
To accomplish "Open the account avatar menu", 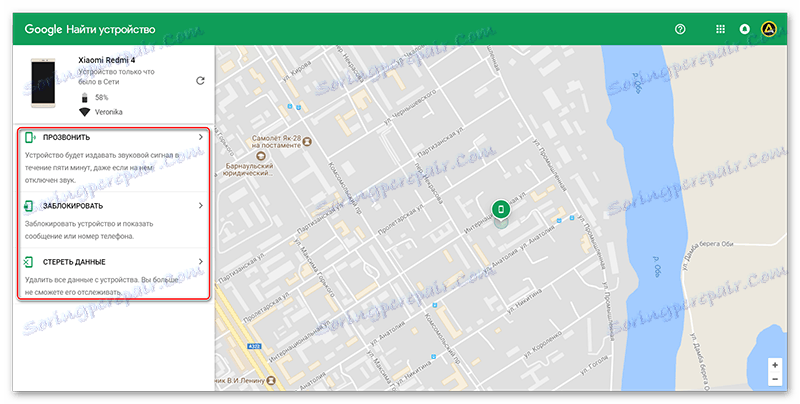I will (768, 29).
